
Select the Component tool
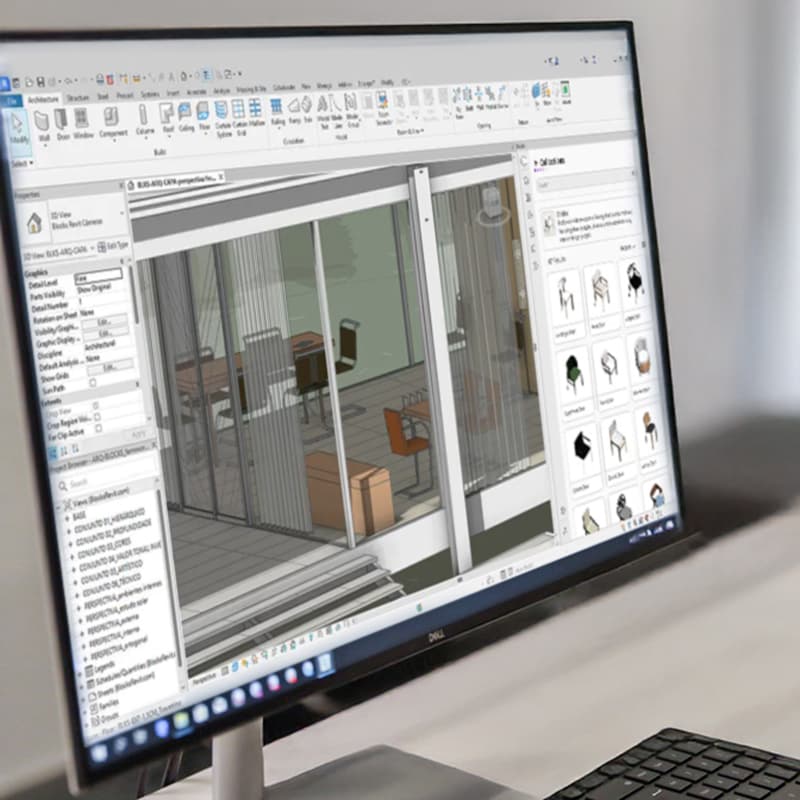tap(112, 122)
